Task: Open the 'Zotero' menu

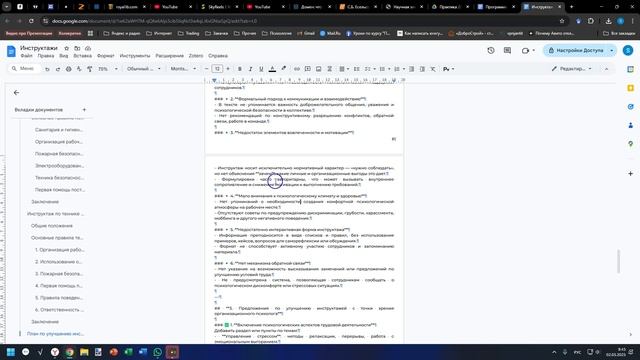Action: [x=196, y=56]
